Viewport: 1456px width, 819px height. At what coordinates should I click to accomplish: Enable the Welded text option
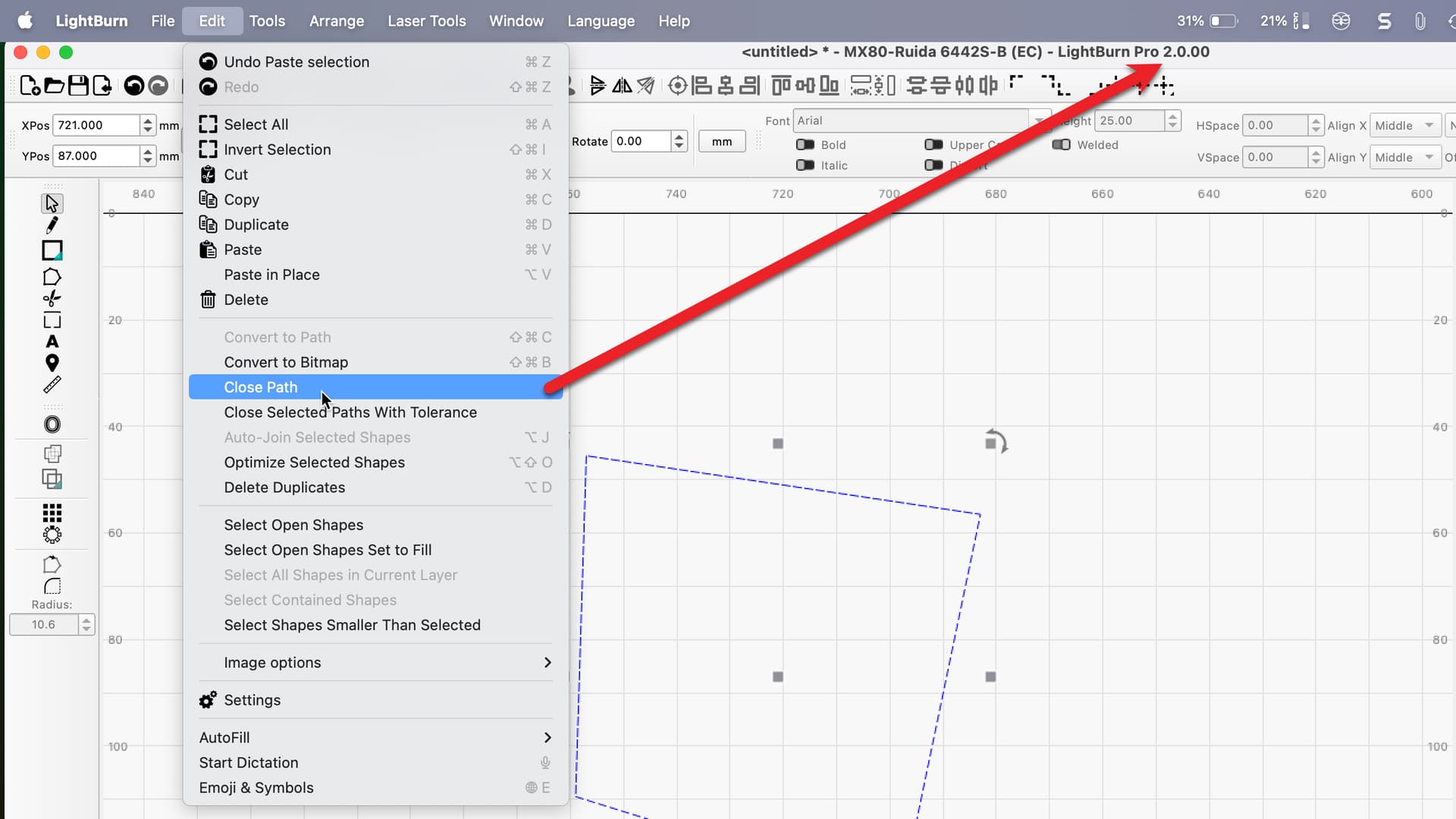[x=1061, y=145]
